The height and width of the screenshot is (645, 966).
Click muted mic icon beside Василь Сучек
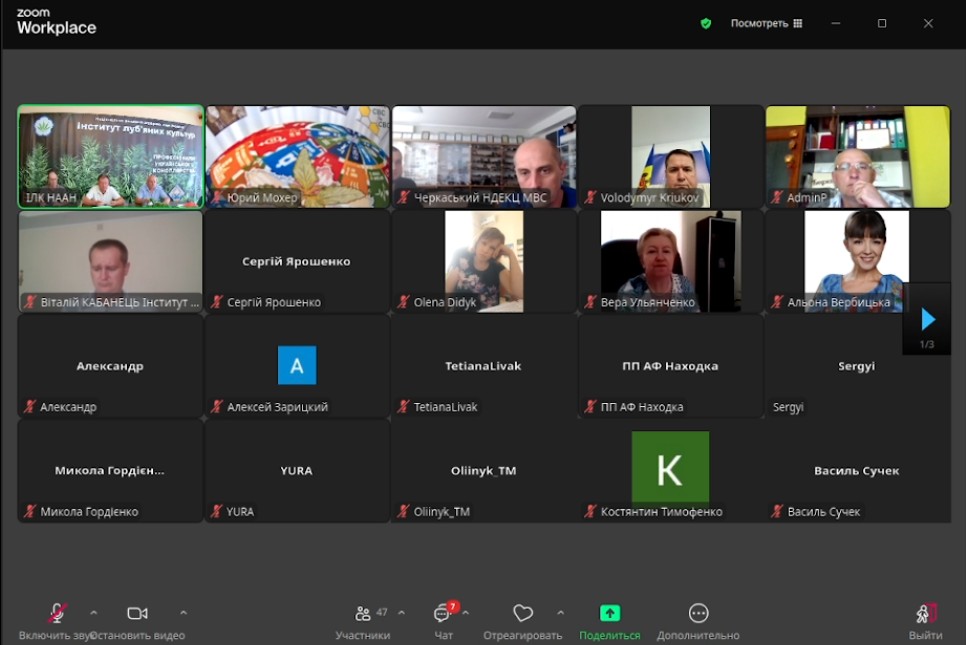[777, 511]
